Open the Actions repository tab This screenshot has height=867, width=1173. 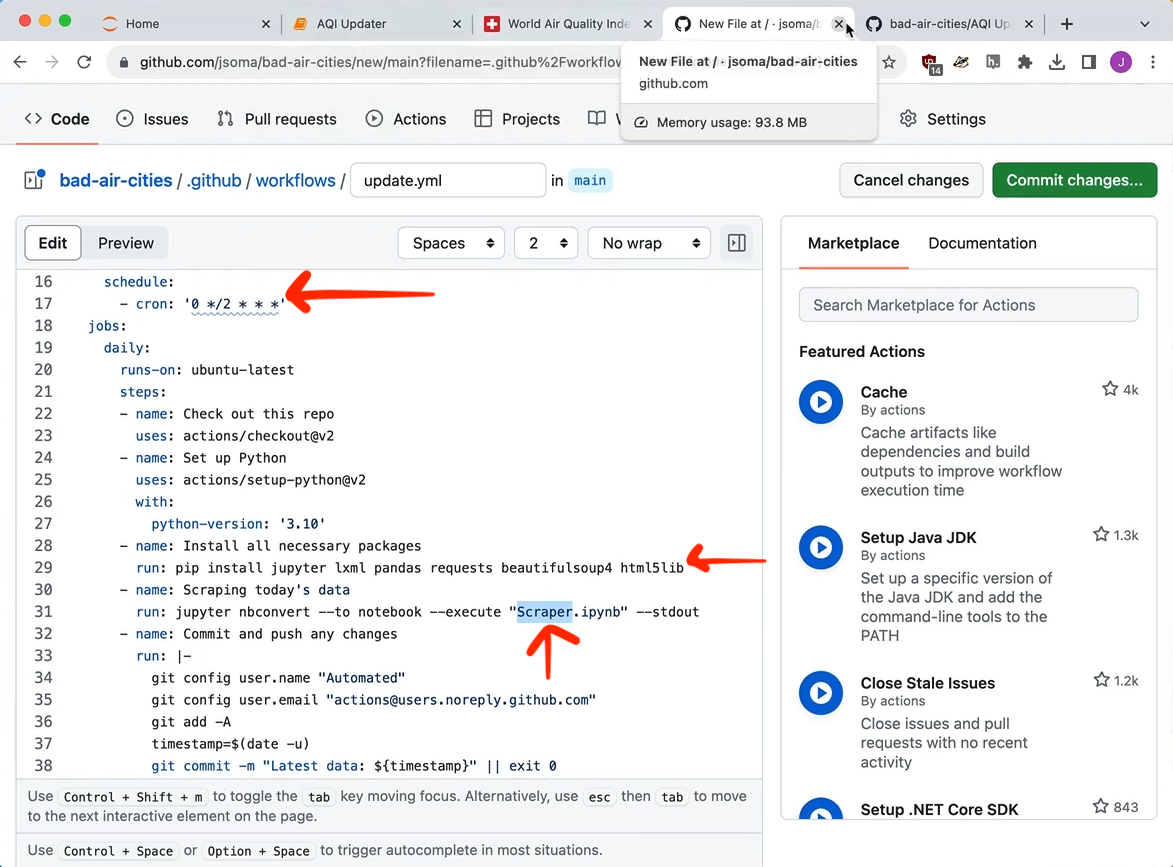(x=406, y=119)
